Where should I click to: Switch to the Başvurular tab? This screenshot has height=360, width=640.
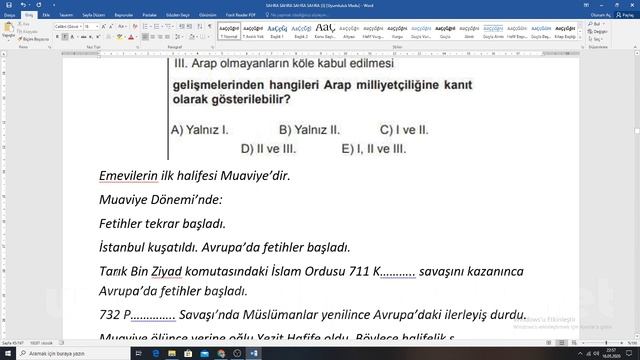pyautogui.click(x=124, y=15)
